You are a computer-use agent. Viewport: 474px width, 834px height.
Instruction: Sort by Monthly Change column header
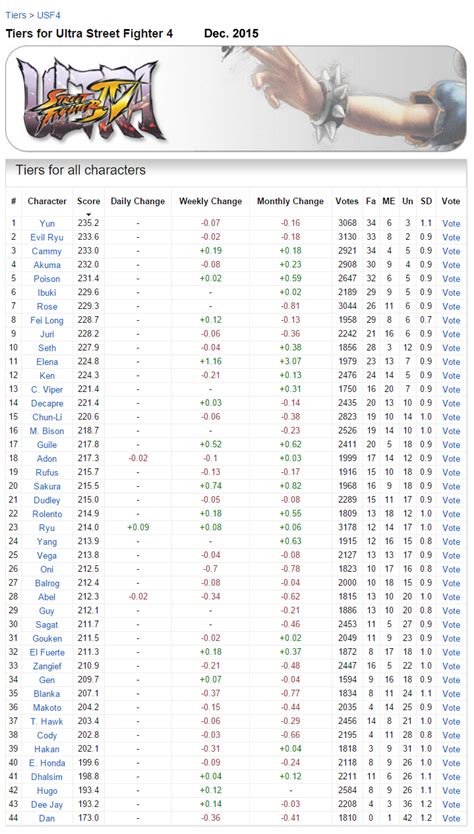click(x=290, y=201)
